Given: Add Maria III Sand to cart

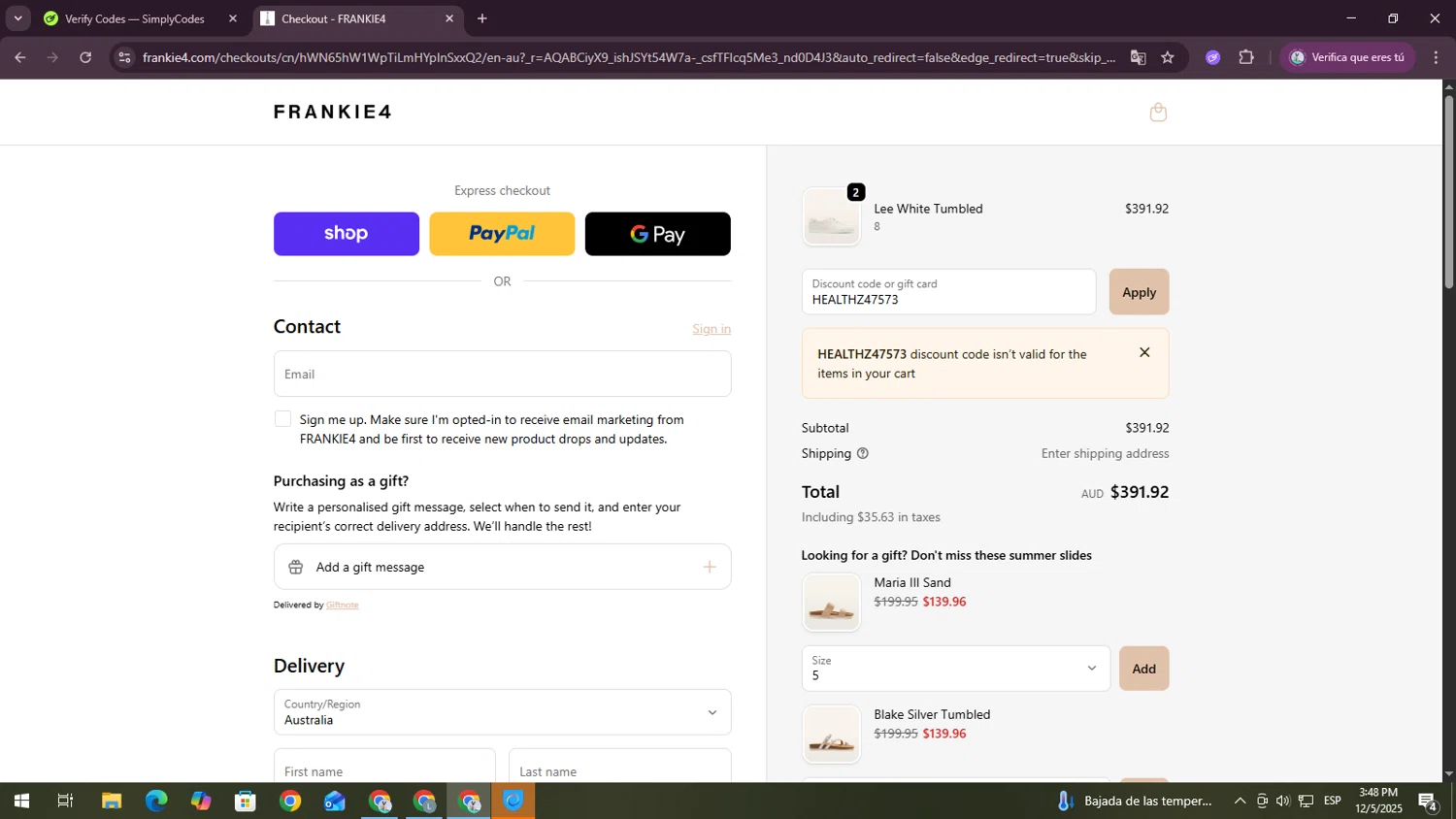Looking at the screenshot, I should (1143, 669).
